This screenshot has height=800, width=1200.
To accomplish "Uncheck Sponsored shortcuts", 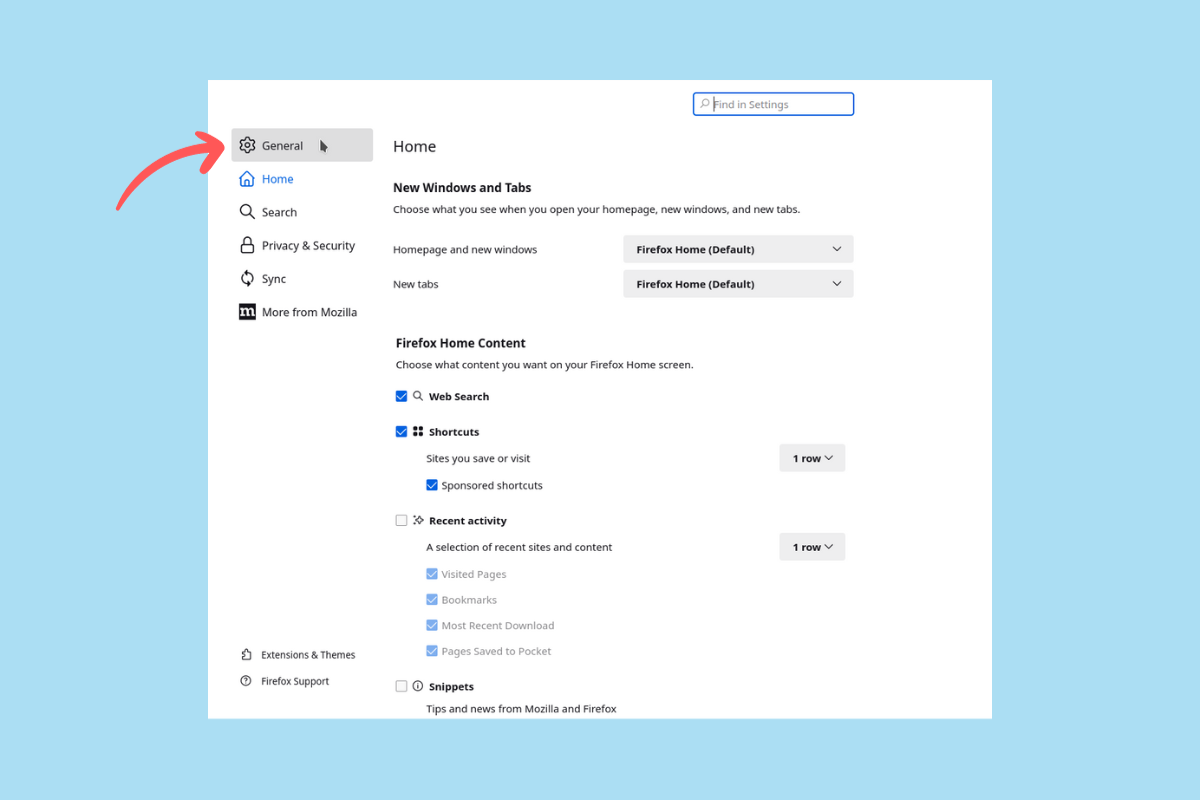I will click(432, 485).
